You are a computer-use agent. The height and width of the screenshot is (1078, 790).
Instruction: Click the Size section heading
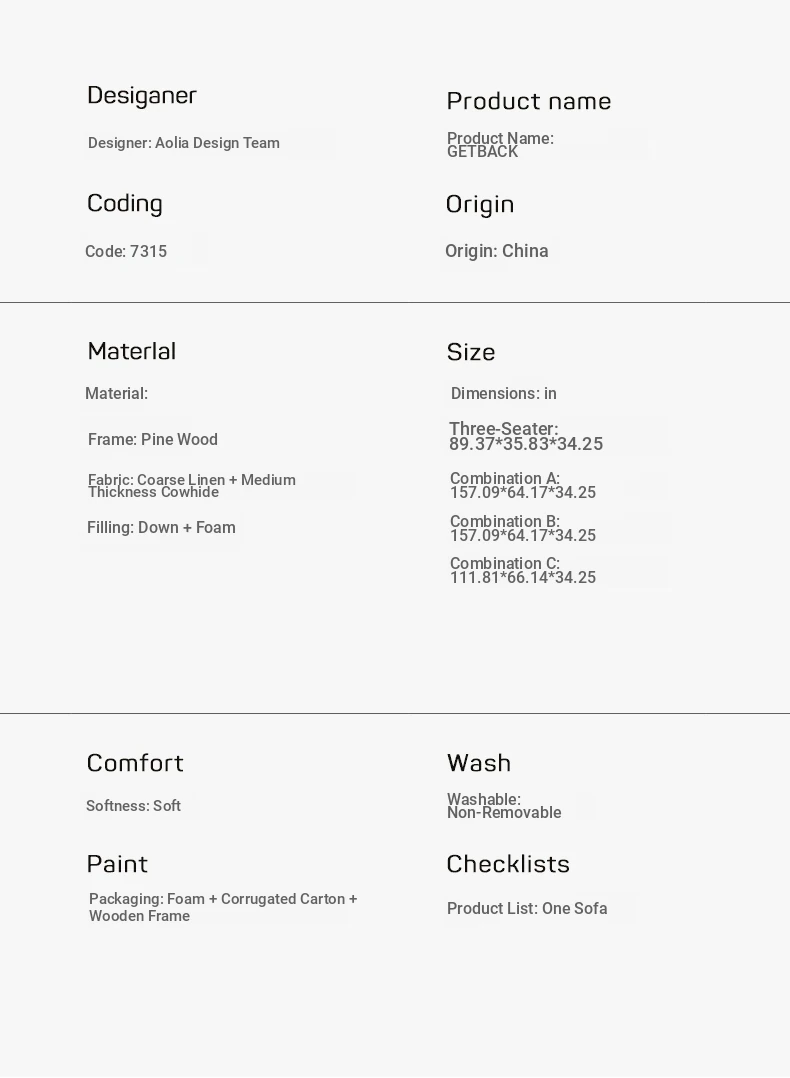(471, 352)
